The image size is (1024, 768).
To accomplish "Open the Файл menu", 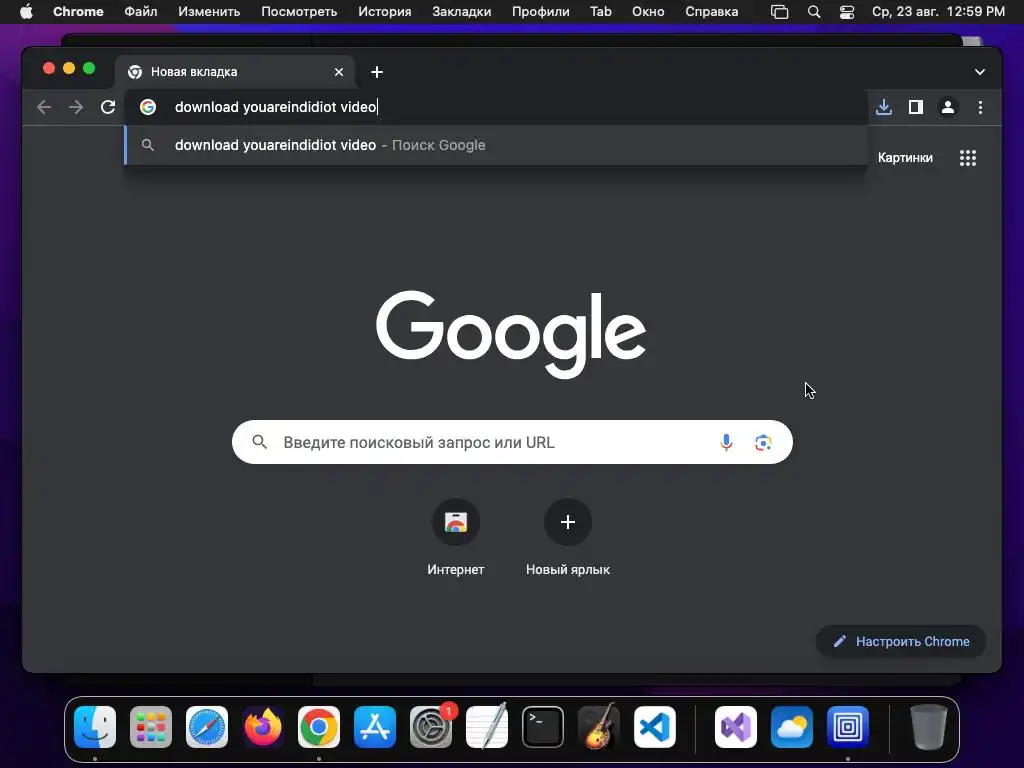I will pos(140,12).
